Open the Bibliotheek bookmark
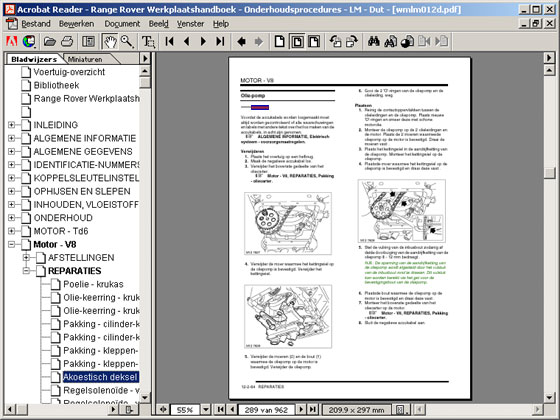560x420 pixels. [56, 85]
